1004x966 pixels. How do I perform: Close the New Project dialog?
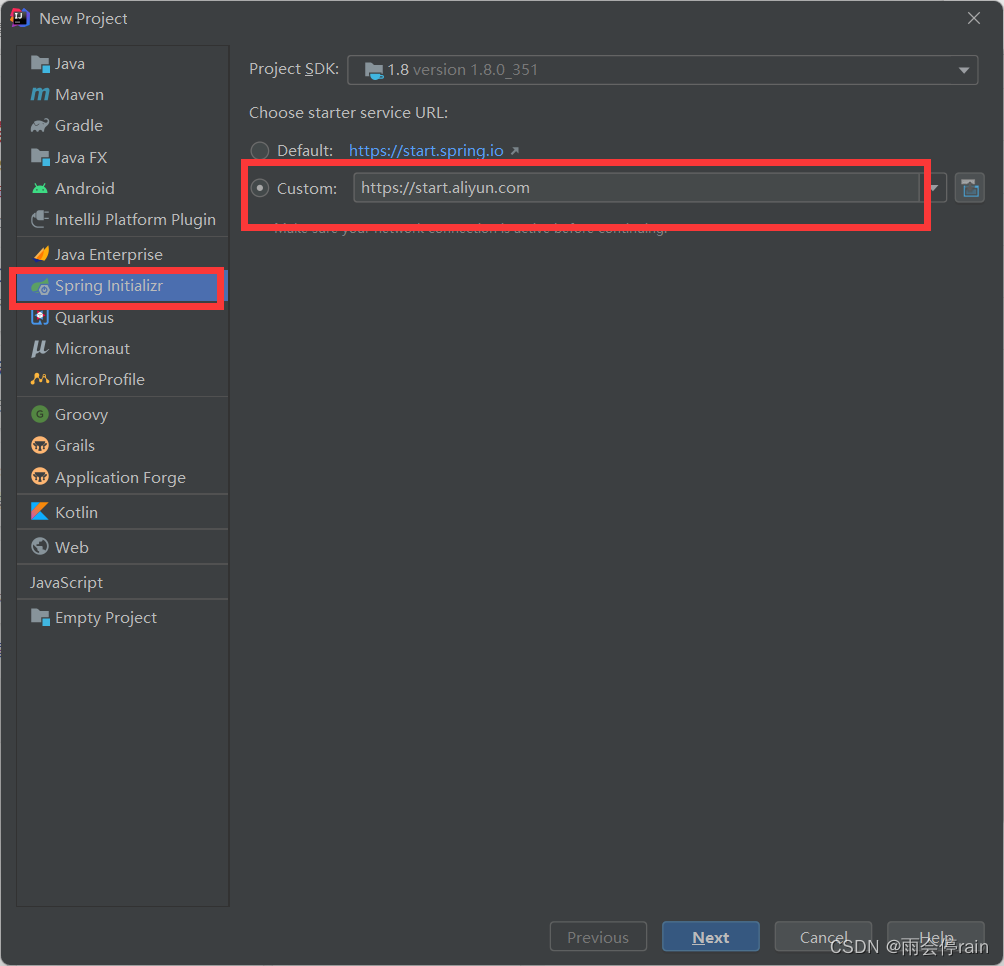pyautogui.click(x=974, y=18)
